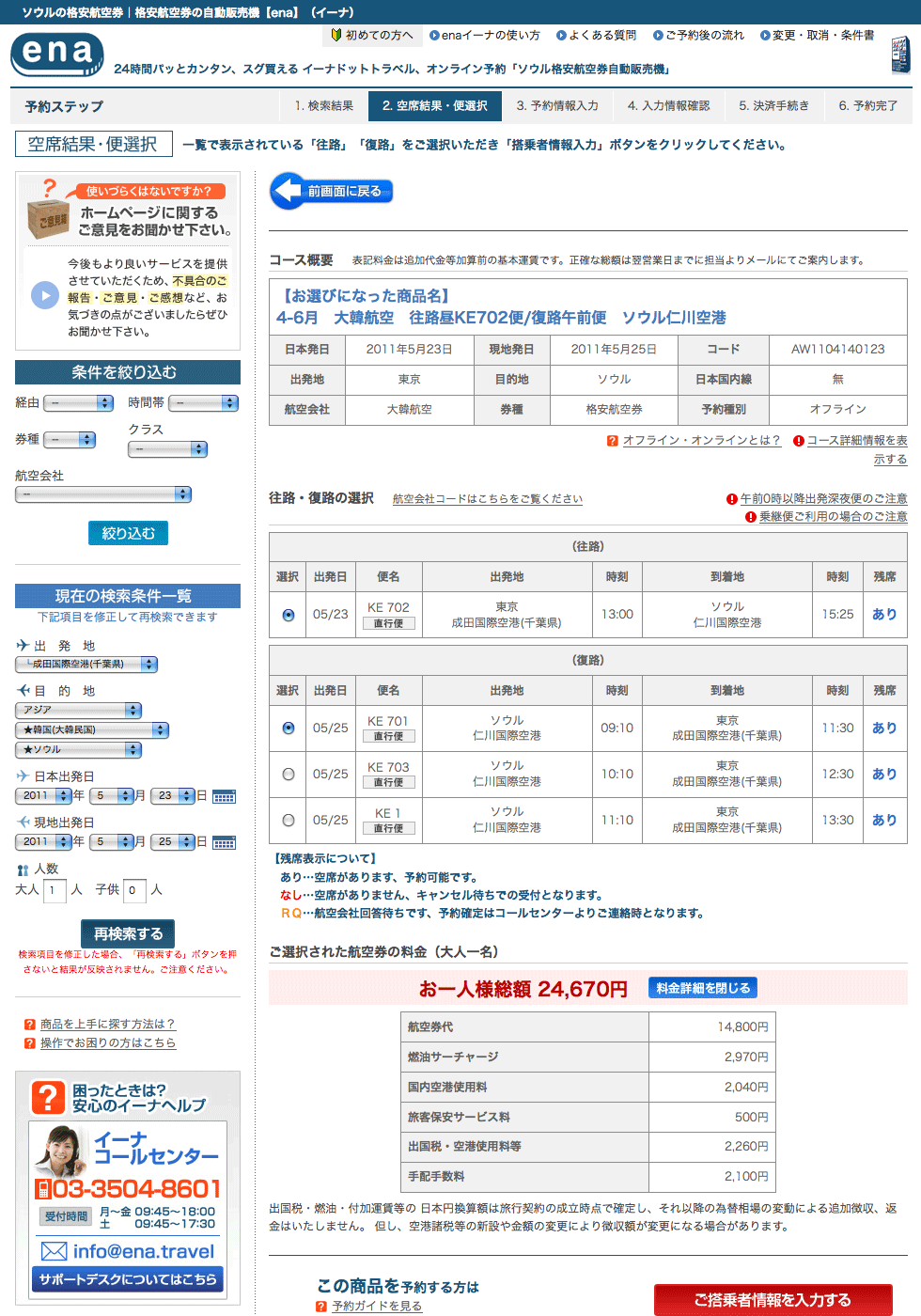Open the 航空会社 dropdown
This screenshot has width=921, height=1316.
[103, 494]
